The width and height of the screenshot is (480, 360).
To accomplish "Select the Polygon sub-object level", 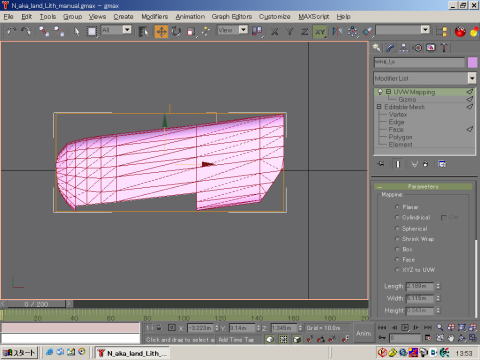I will pyautogui.click(x=400, y=137).
